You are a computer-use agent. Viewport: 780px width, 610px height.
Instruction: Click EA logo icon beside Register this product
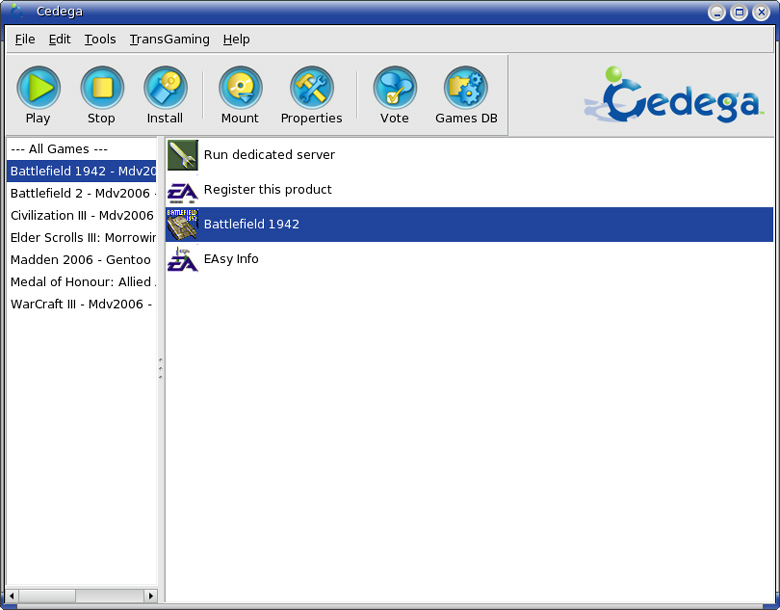183,193
